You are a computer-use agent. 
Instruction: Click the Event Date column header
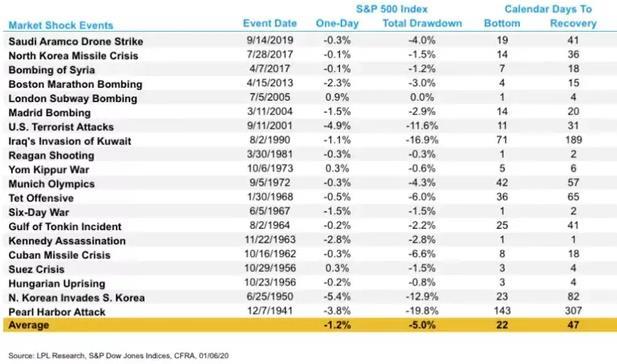[x=270, y=23]
